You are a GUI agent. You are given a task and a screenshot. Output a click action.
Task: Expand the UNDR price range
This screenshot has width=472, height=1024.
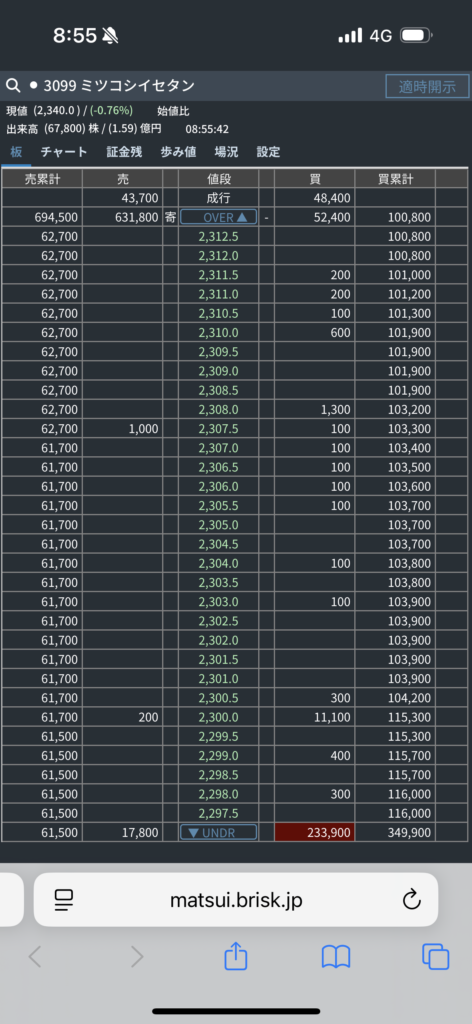pos(219,833)
